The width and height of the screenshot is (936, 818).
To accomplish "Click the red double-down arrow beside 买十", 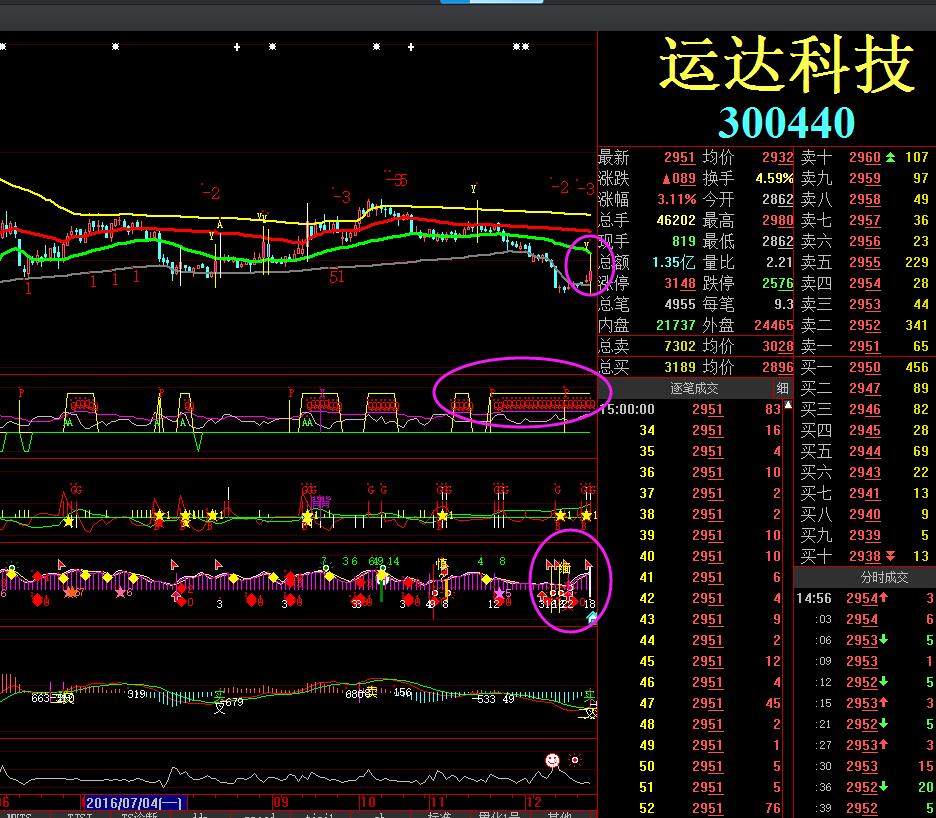I will [x=890, y=556].
